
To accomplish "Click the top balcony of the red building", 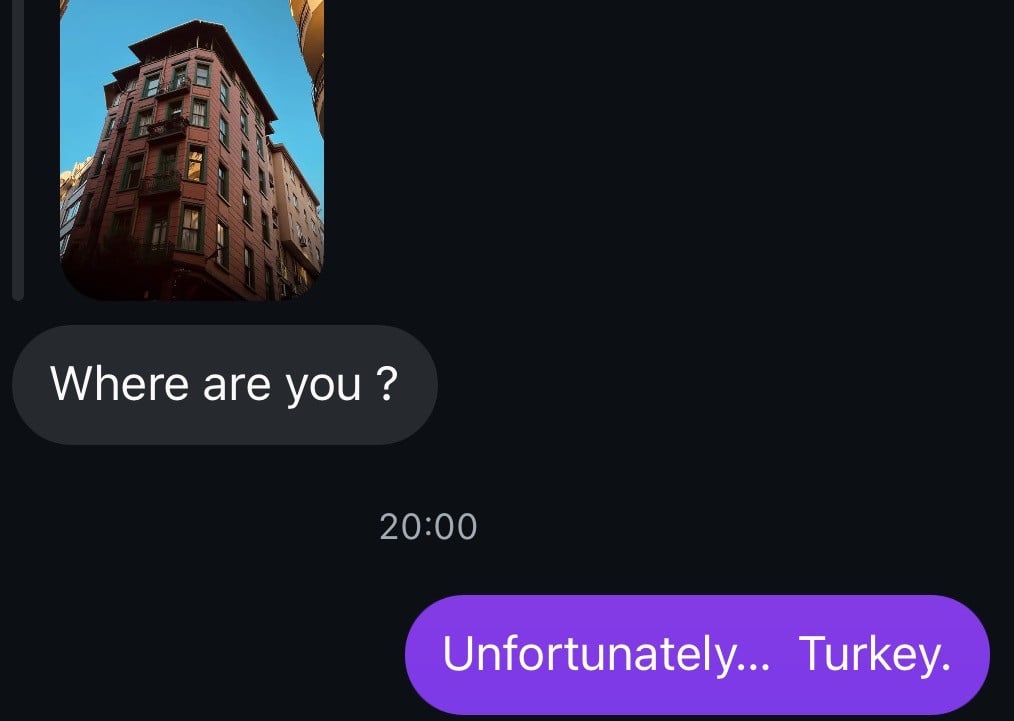I will [173, 86].
